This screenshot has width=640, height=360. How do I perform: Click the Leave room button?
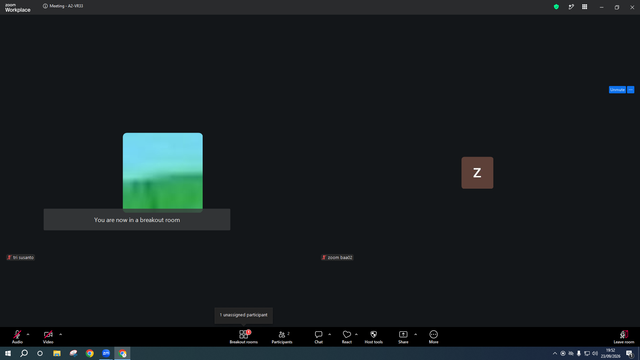624,337
